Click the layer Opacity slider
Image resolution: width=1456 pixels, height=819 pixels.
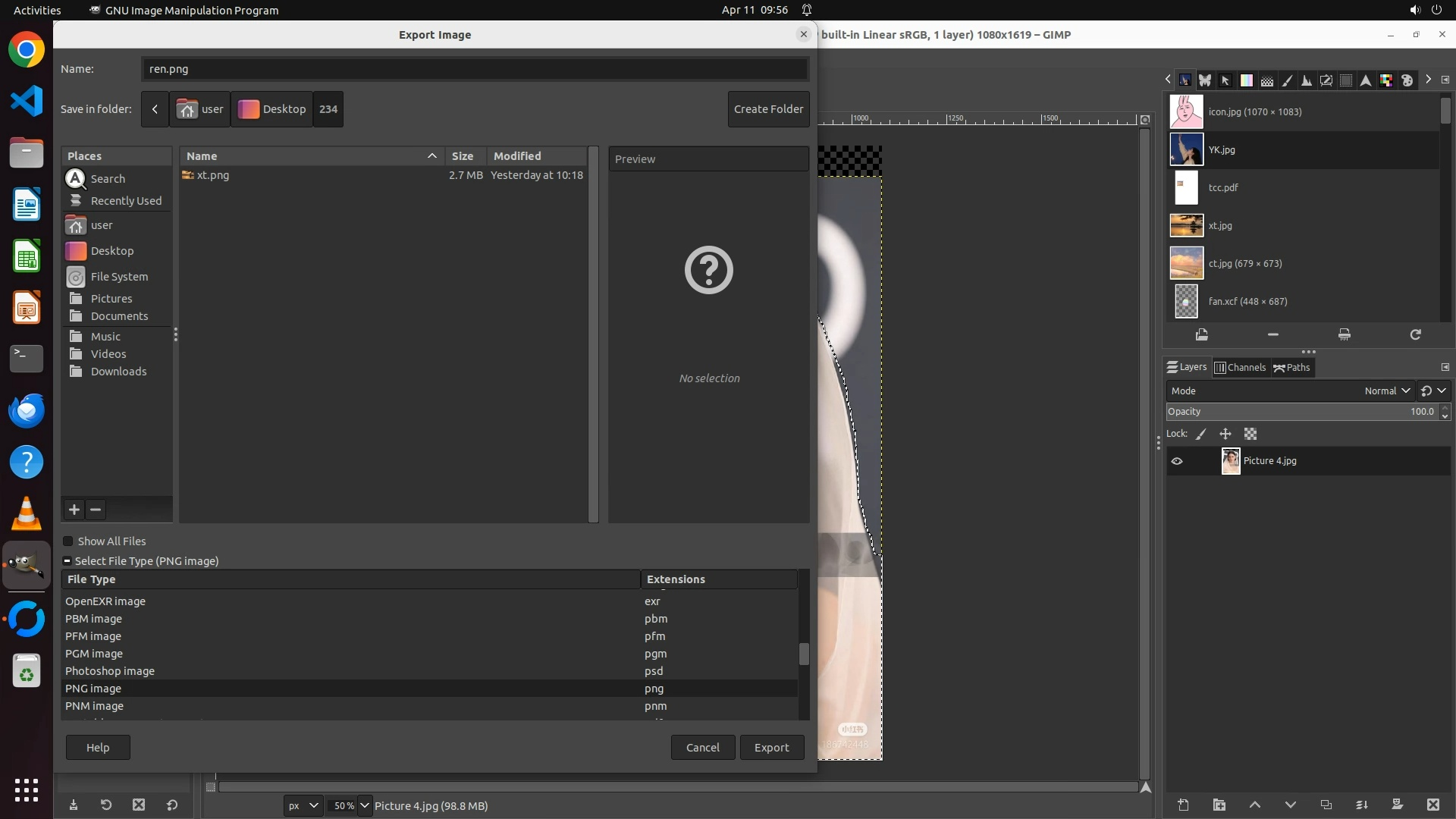(1289, 412)
